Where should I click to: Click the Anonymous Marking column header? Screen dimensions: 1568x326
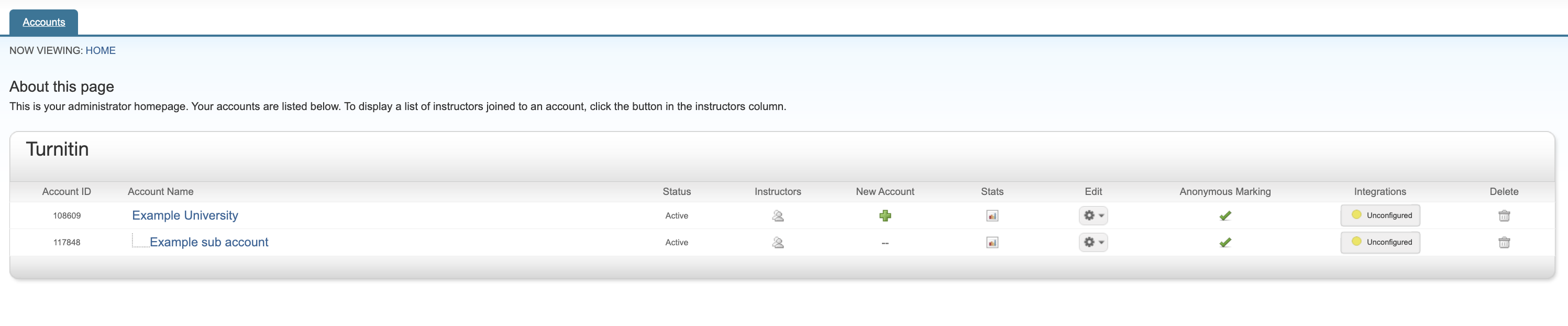point(1225,192)
